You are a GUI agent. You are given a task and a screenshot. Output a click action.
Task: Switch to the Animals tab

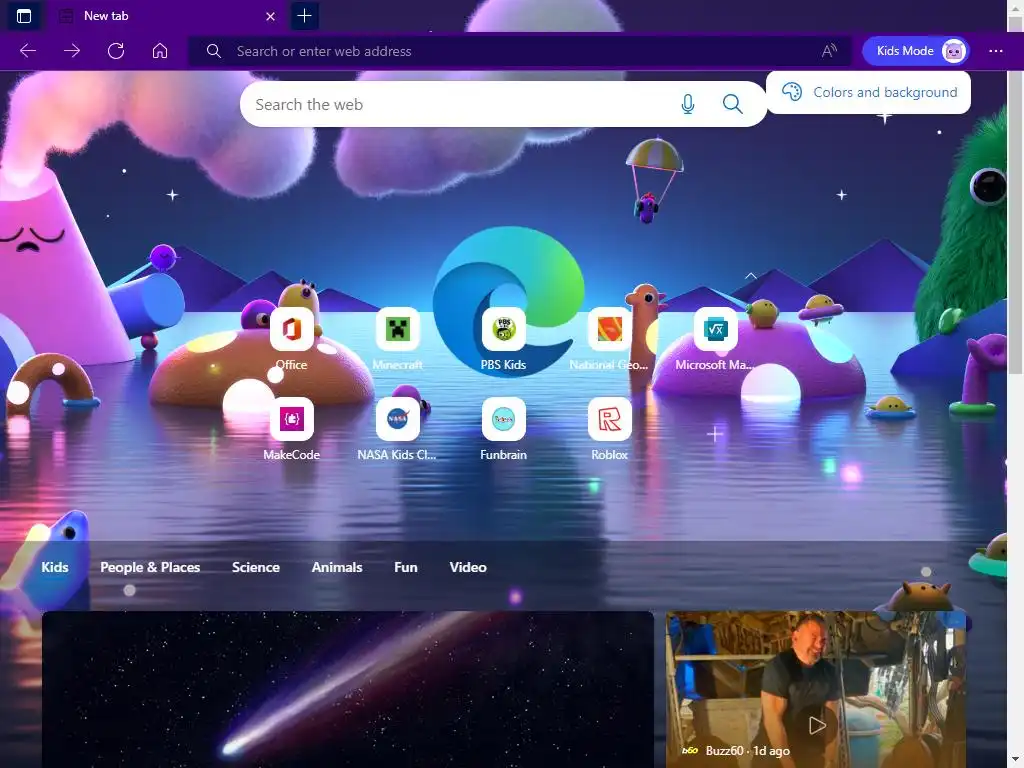pos(336,567)
